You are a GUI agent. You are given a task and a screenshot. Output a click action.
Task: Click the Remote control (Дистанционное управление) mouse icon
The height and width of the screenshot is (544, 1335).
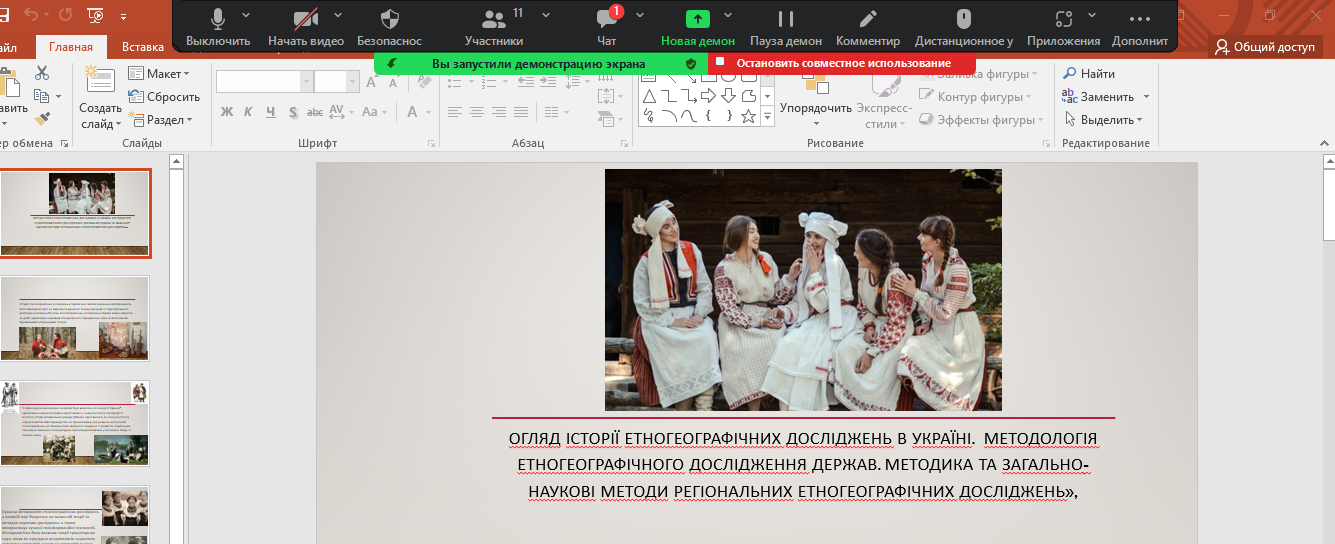pos(963,20)
